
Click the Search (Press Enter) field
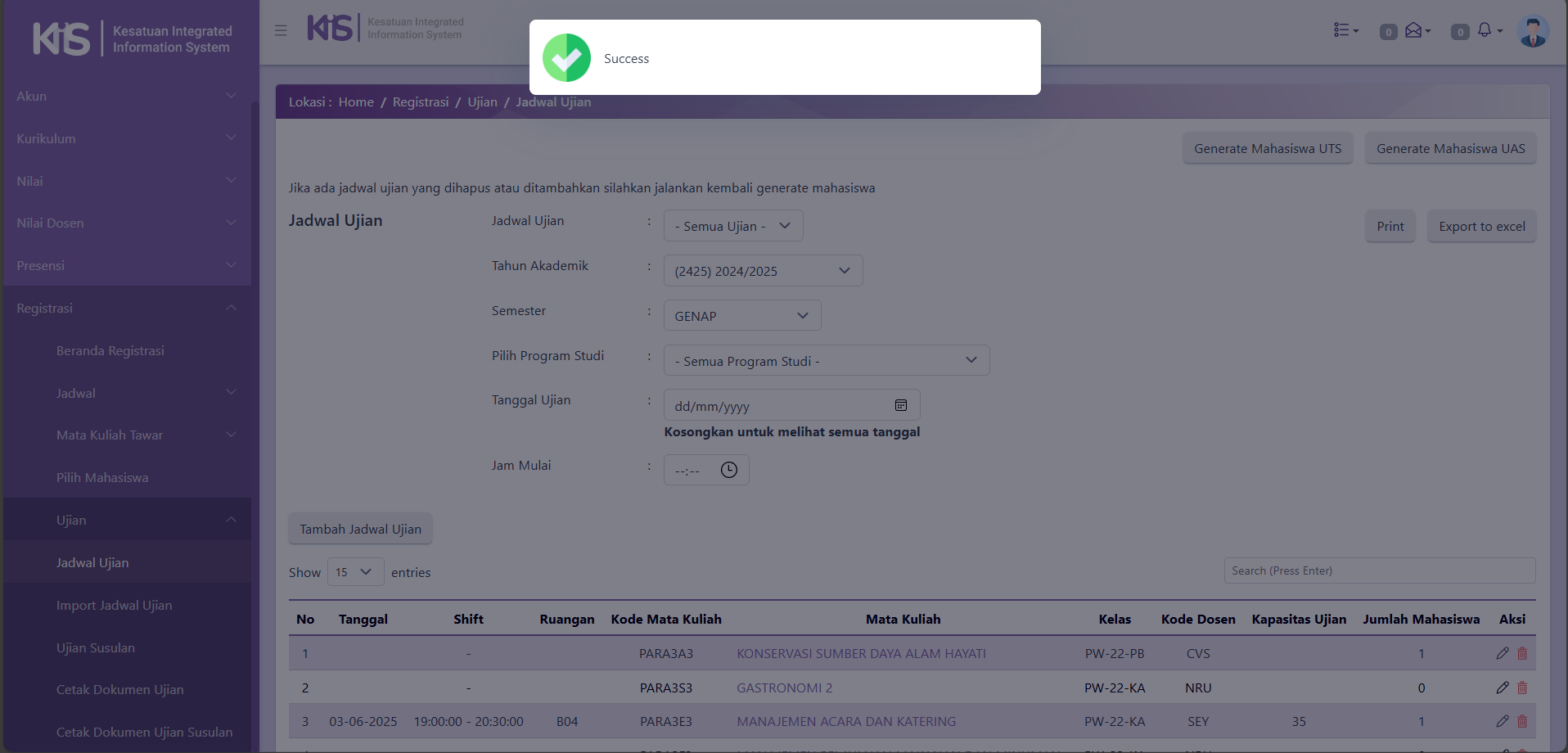[1379, 570]
